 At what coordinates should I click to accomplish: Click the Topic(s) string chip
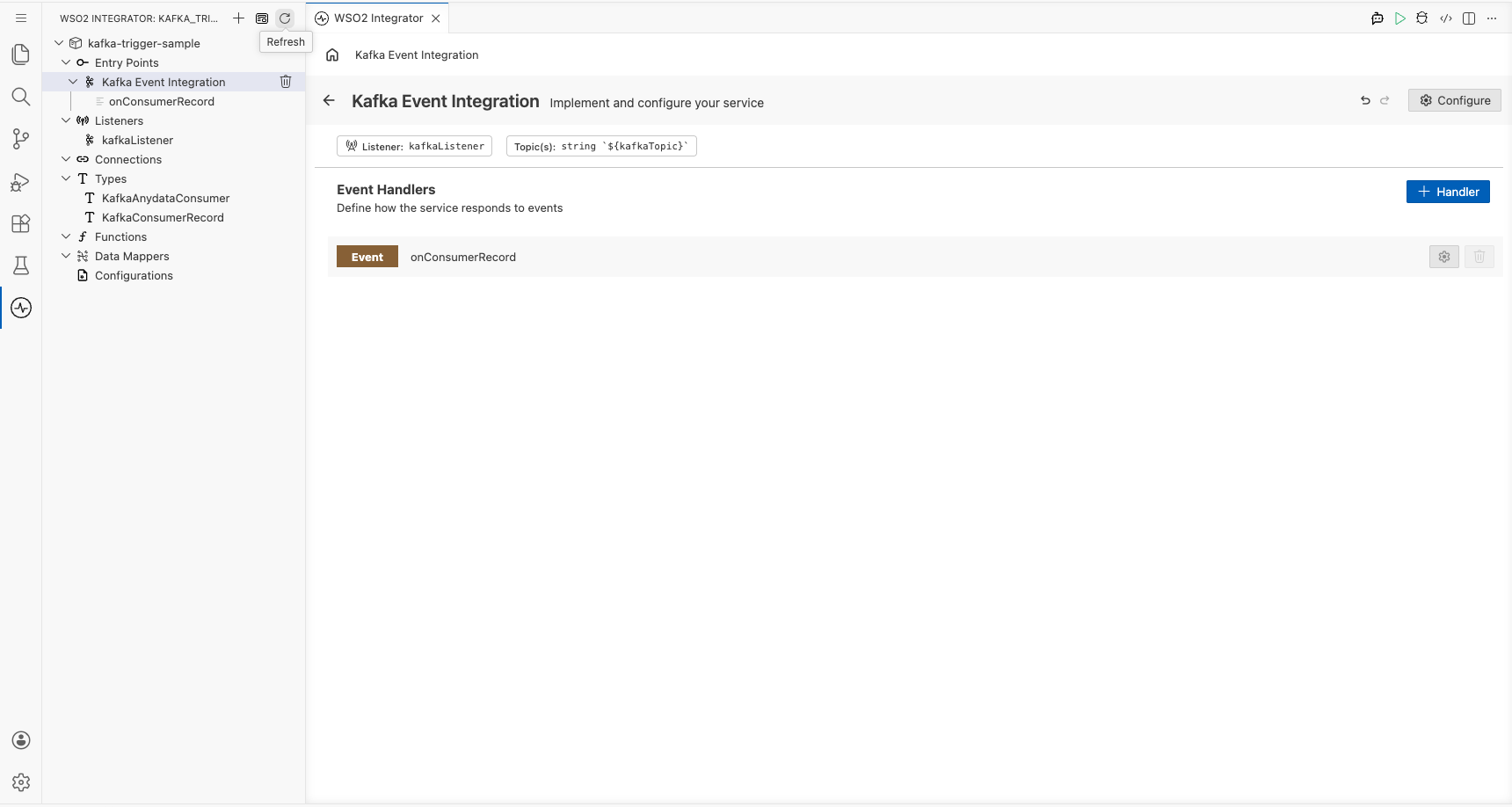click(601, 146)
